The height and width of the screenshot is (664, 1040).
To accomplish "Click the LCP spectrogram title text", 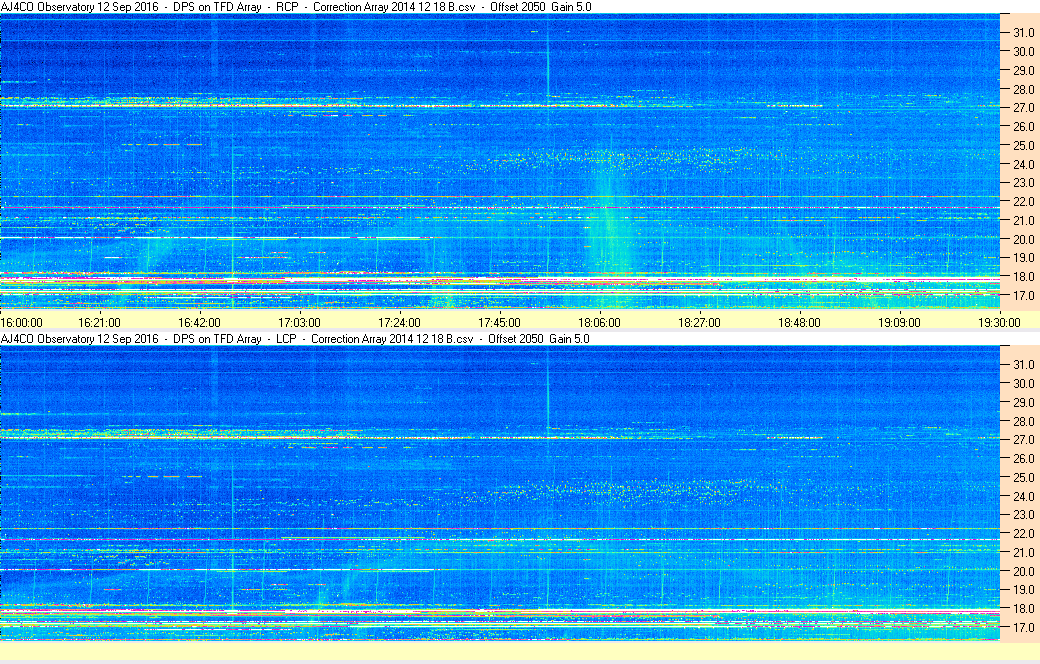I will click(295, 339).
